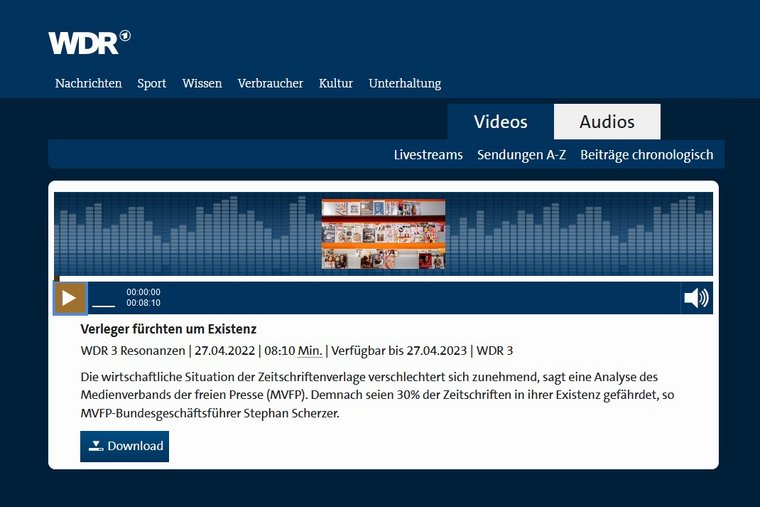Click the elapsed time display 00:00:00
This screenshot has height=507, width=760.
point(143,292)
